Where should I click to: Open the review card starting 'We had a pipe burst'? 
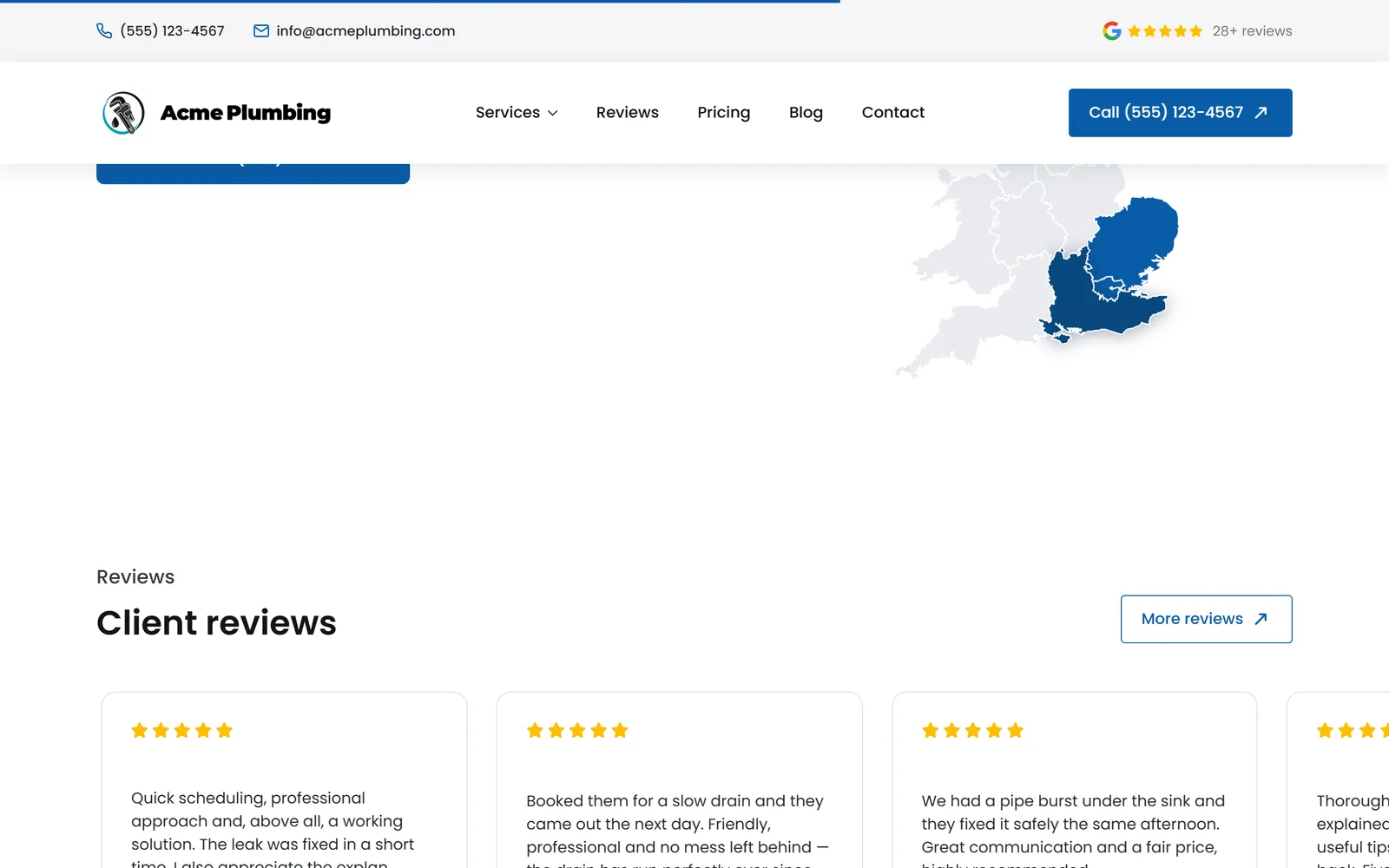[1075, 780]
